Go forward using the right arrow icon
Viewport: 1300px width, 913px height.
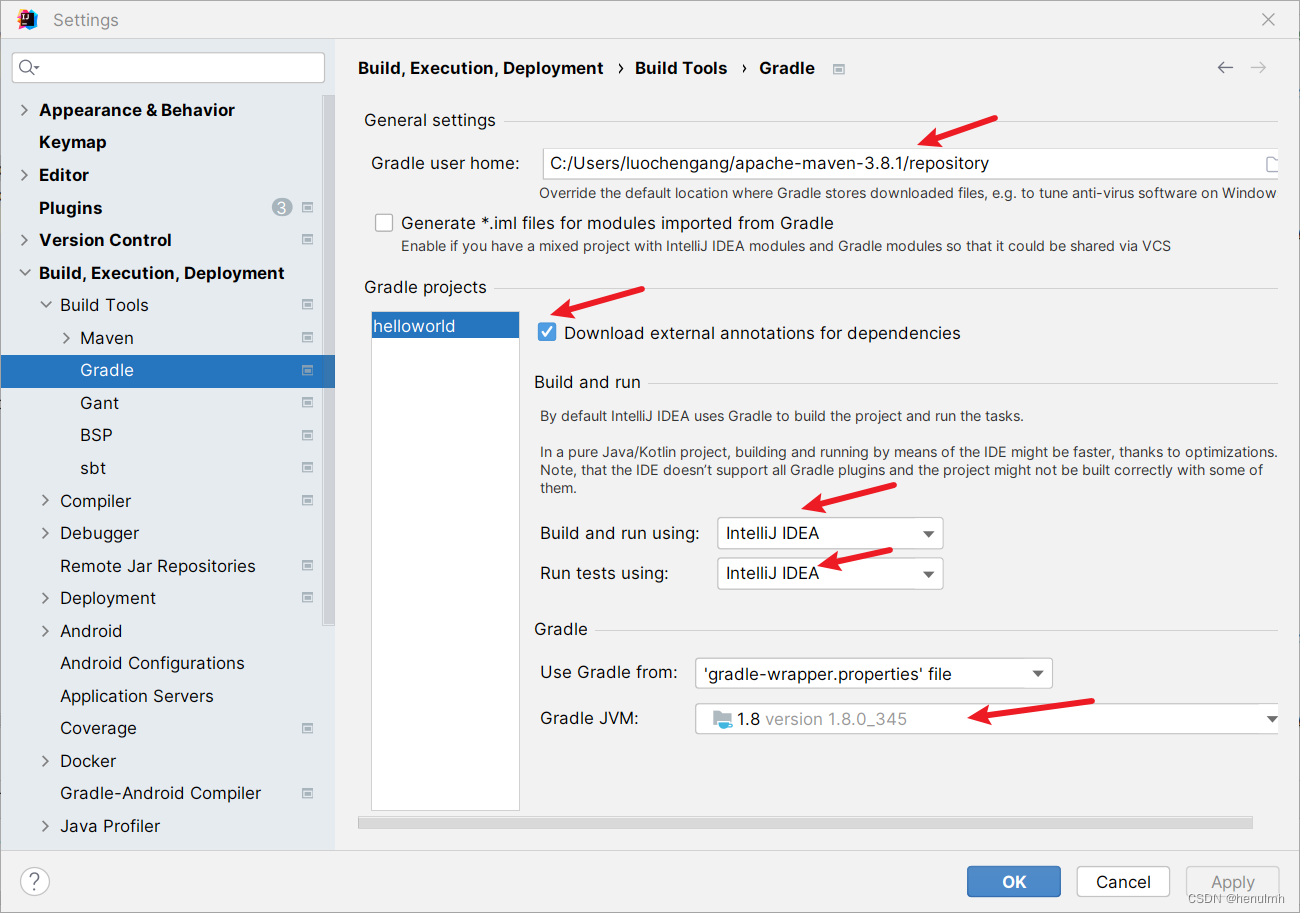[x=1258, y=68]
